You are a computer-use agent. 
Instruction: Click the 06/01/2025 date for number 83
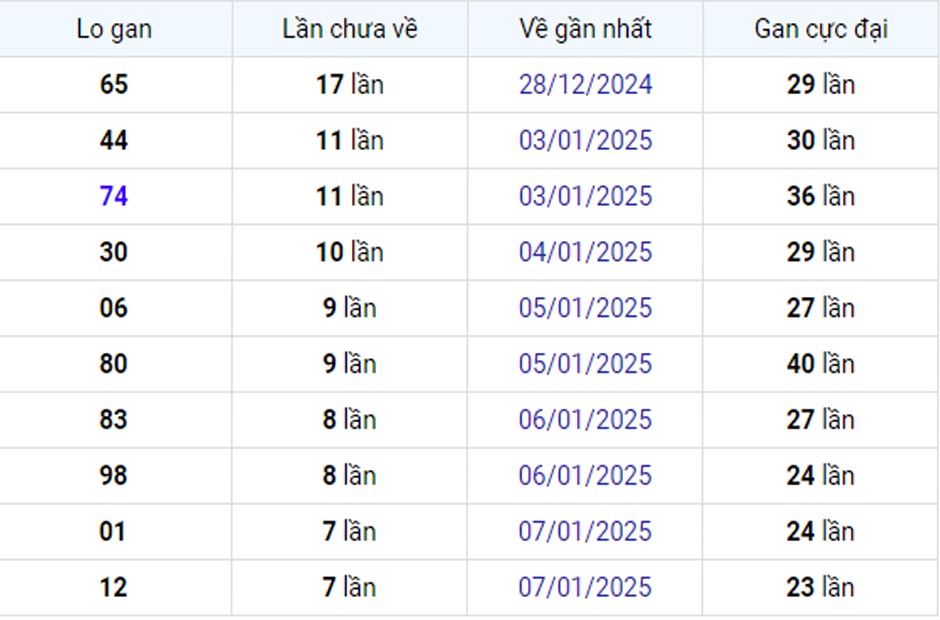585,419
